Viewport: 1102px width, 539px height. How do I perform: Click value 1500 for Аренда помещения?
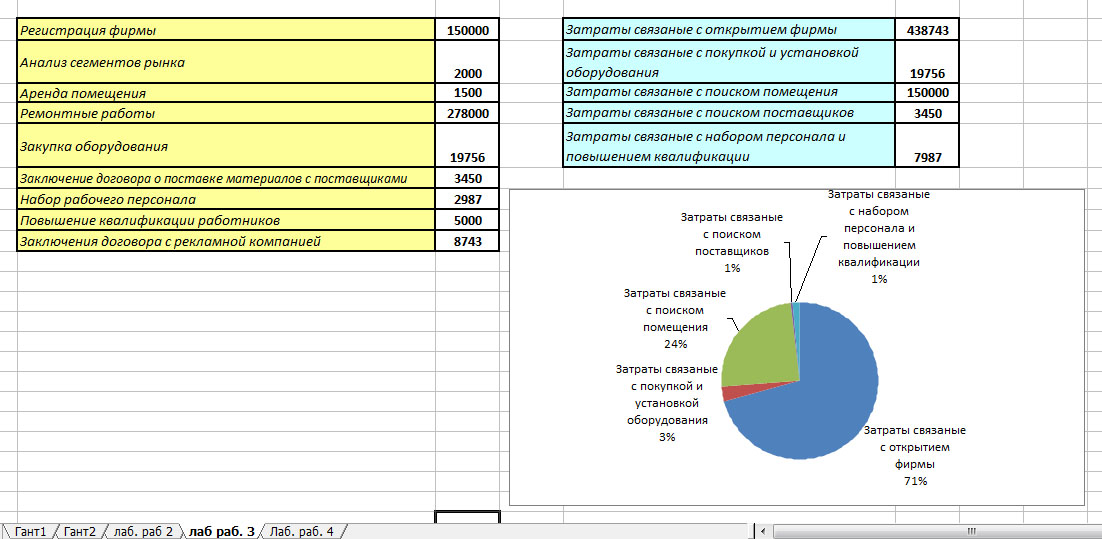coord(467,93)
